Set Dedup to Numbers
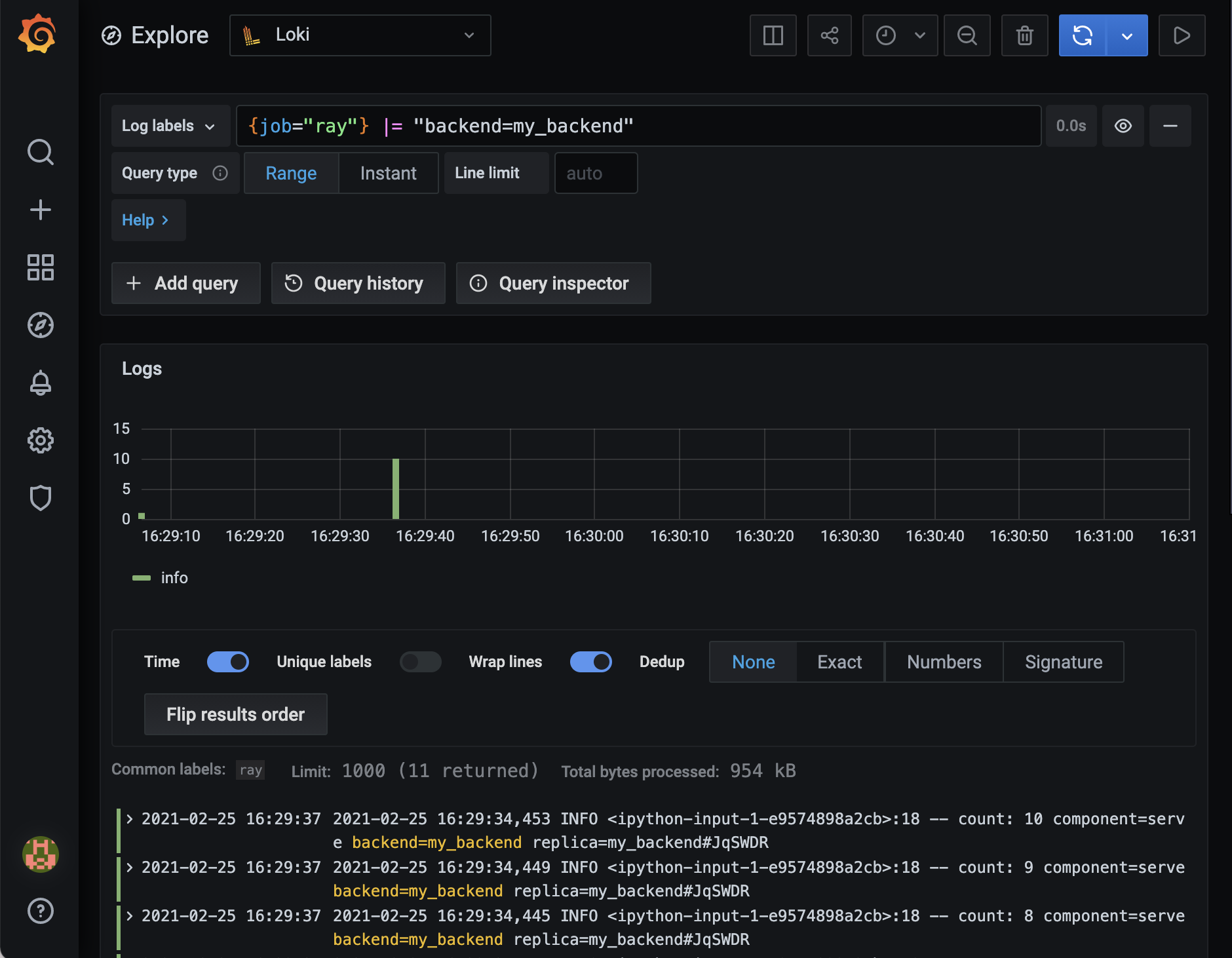This screenshot has width=1232, height=958. point(944,662)
